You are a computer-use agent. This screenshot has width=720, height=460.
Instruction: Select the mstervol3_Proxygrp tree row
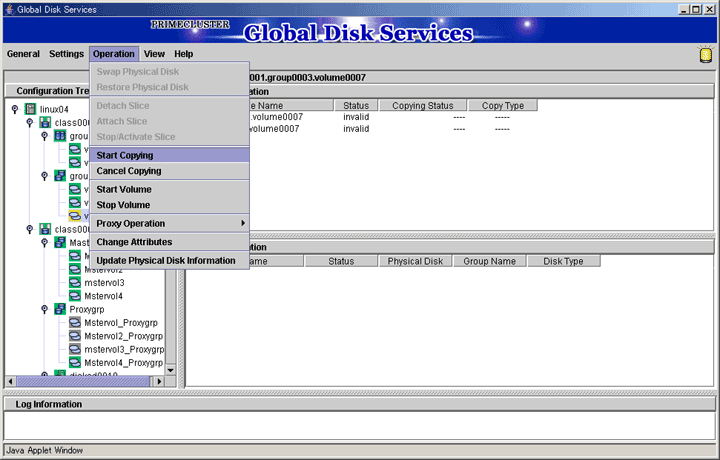click(124, 349)
